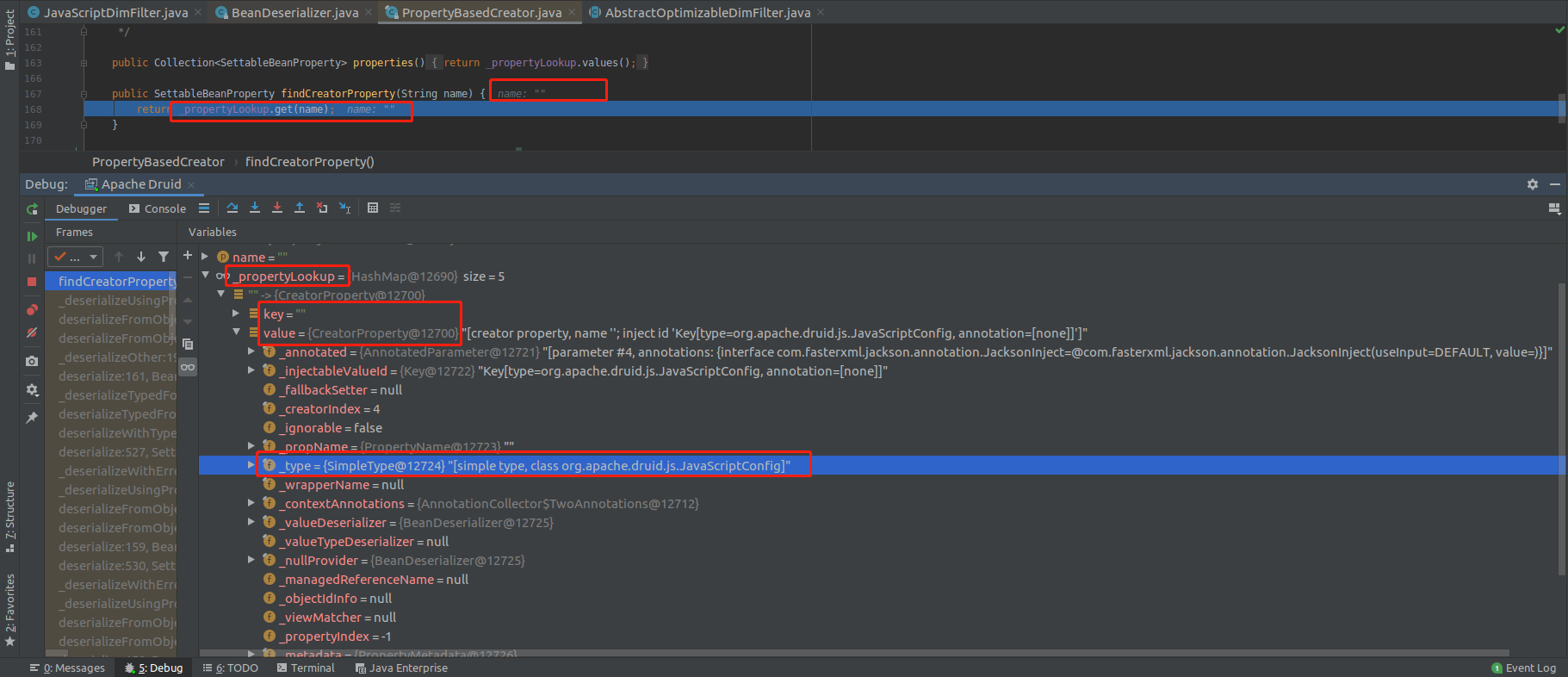Image resolution: width=1568 pixels, height=677 pixels.
Task: Resume the program with green play icon
Action: (x=32, y=236)
